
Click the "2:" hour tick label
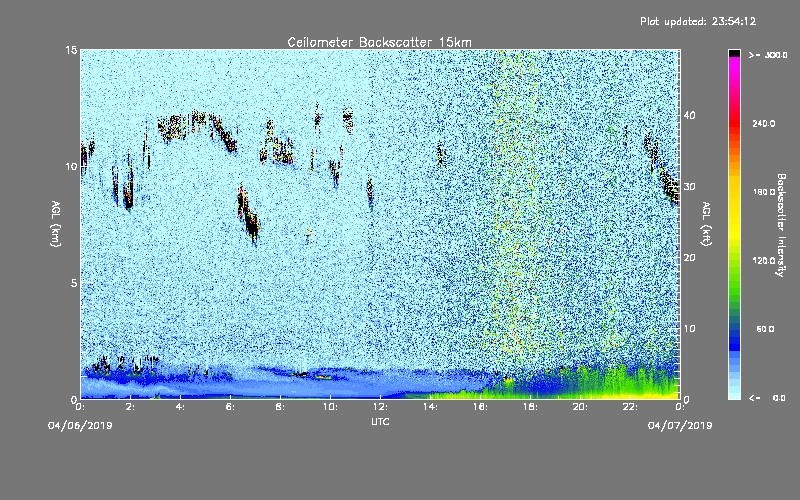click(x=130, y=407)
